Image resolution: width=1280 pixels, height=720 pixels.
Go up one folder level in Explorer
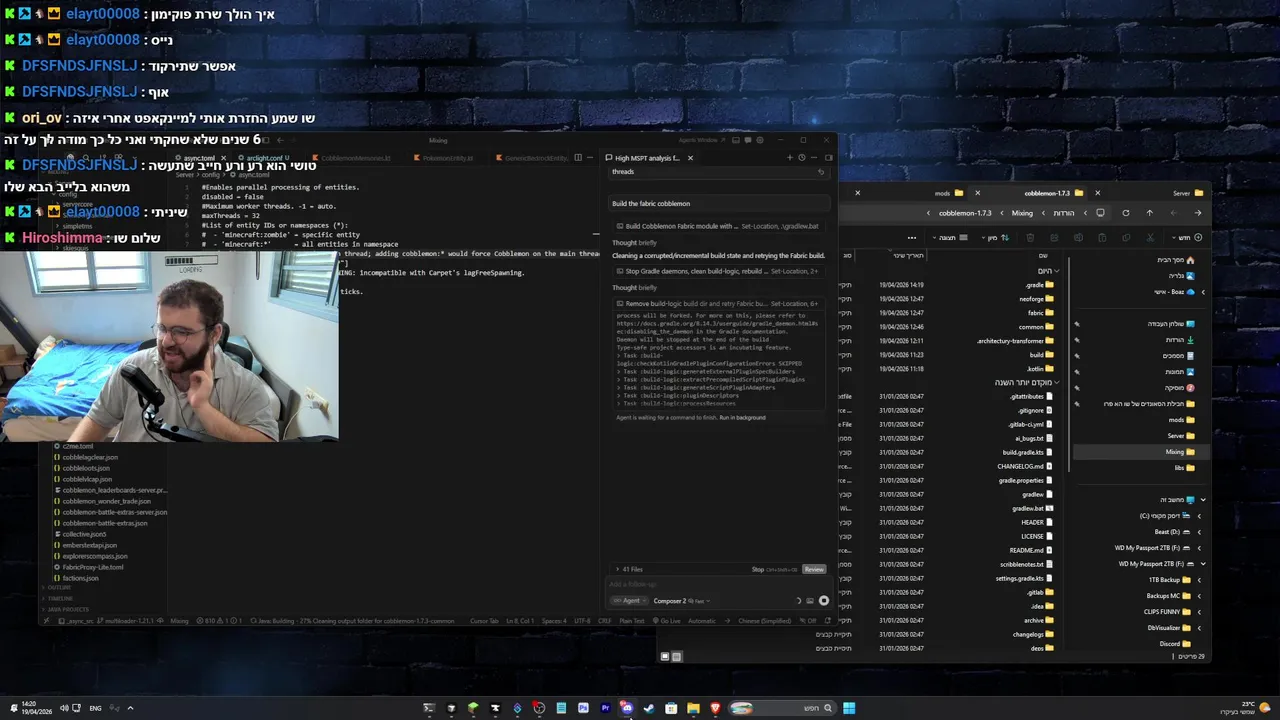point(1149,213)
